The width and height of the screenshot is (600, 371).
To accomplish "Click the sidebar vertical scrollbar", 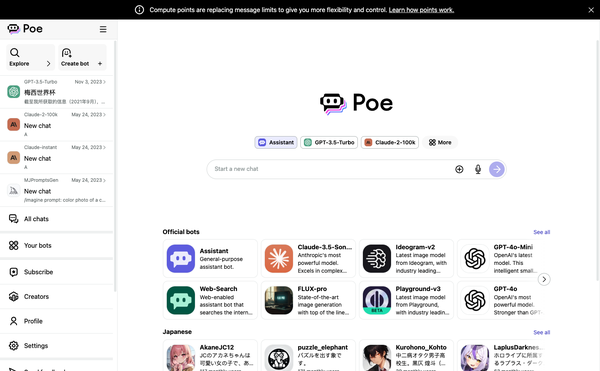I will 115,166.
